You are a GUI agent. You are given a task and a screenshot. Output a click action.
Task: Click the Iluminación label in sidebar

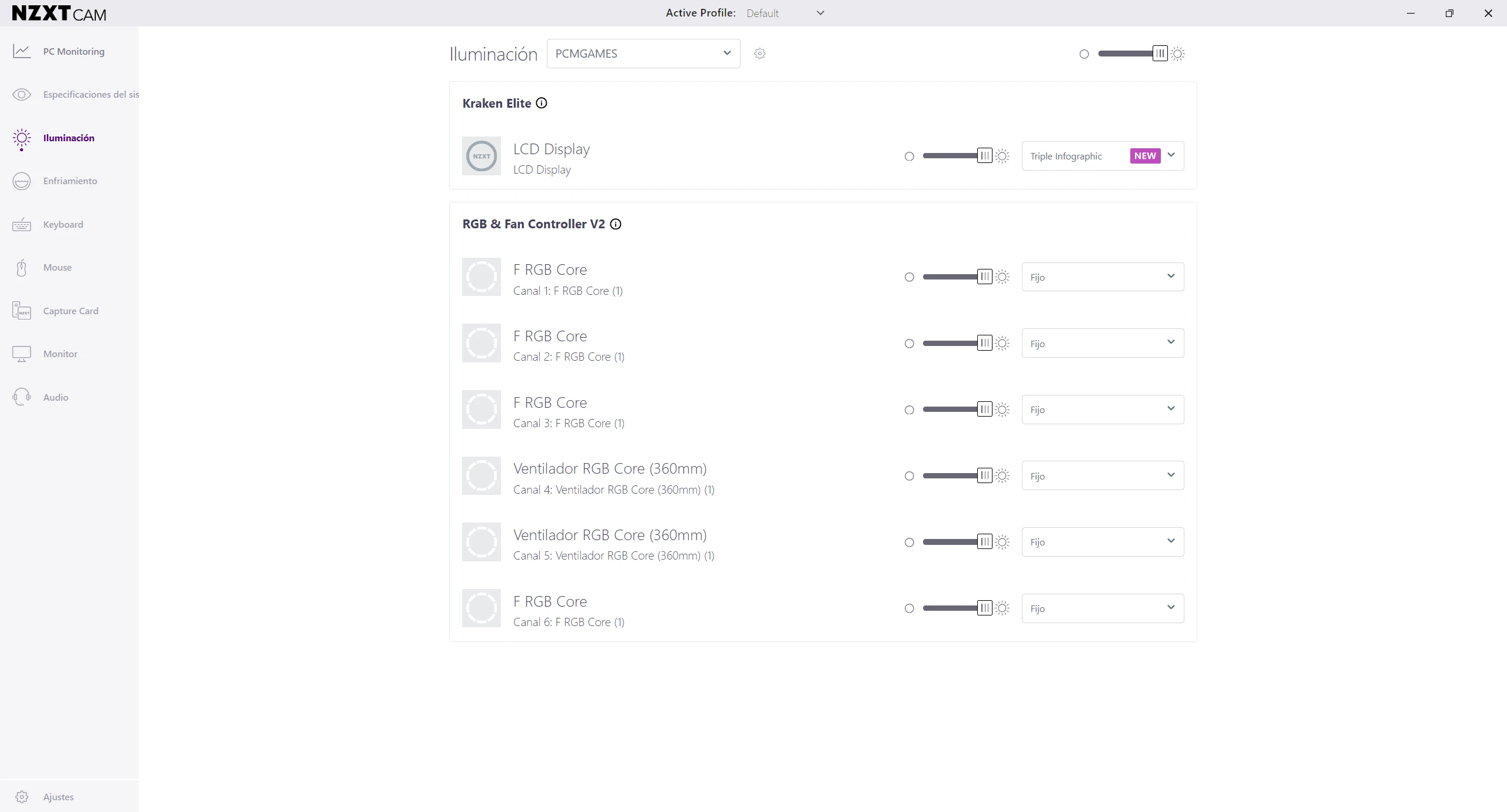click(x=68, y=138)
